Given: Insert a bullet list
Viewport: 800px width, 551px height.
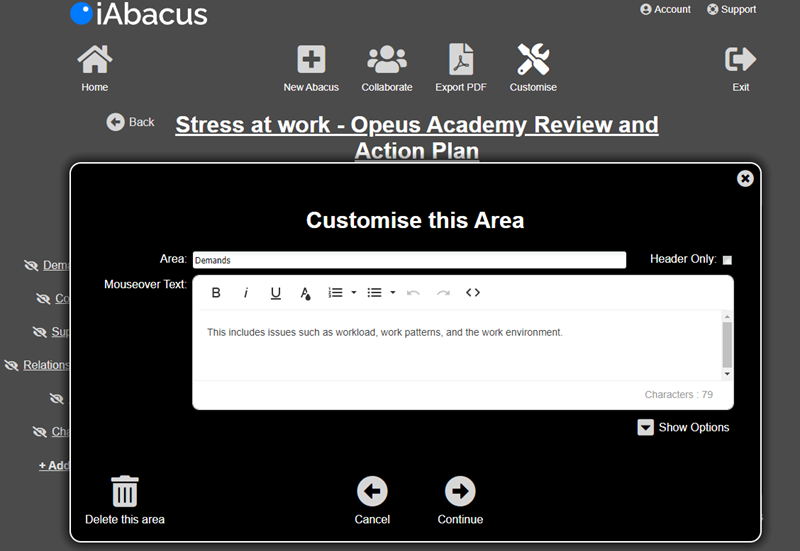Looking at the screenshot, I should (374, 293).
